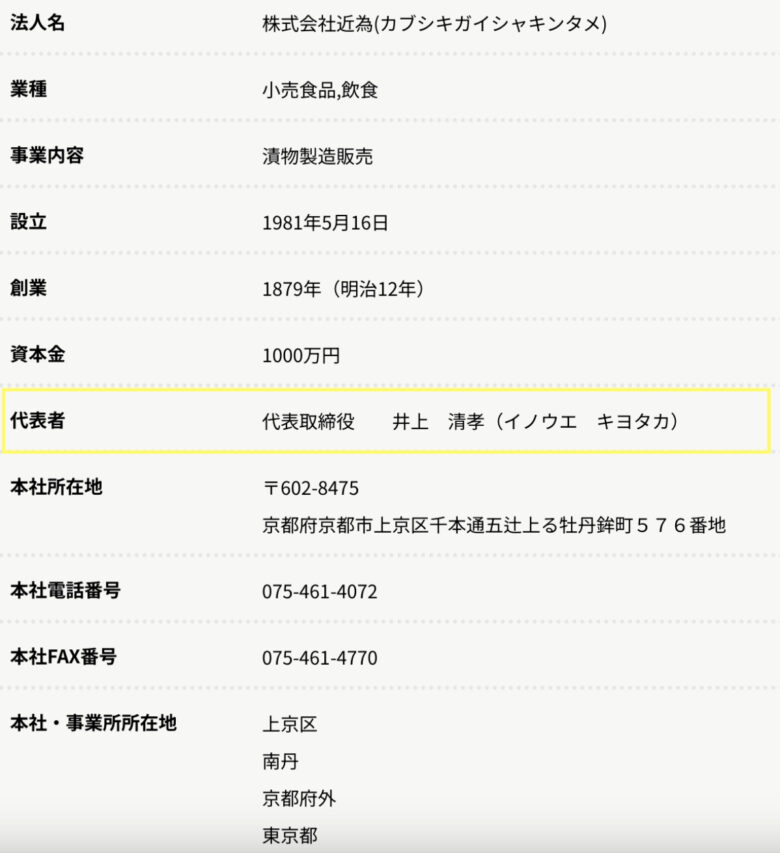Click the fax number 075-461-4770
Image resolution: width=780 pixels, height=853 pixels.
(x=320, y=658)
